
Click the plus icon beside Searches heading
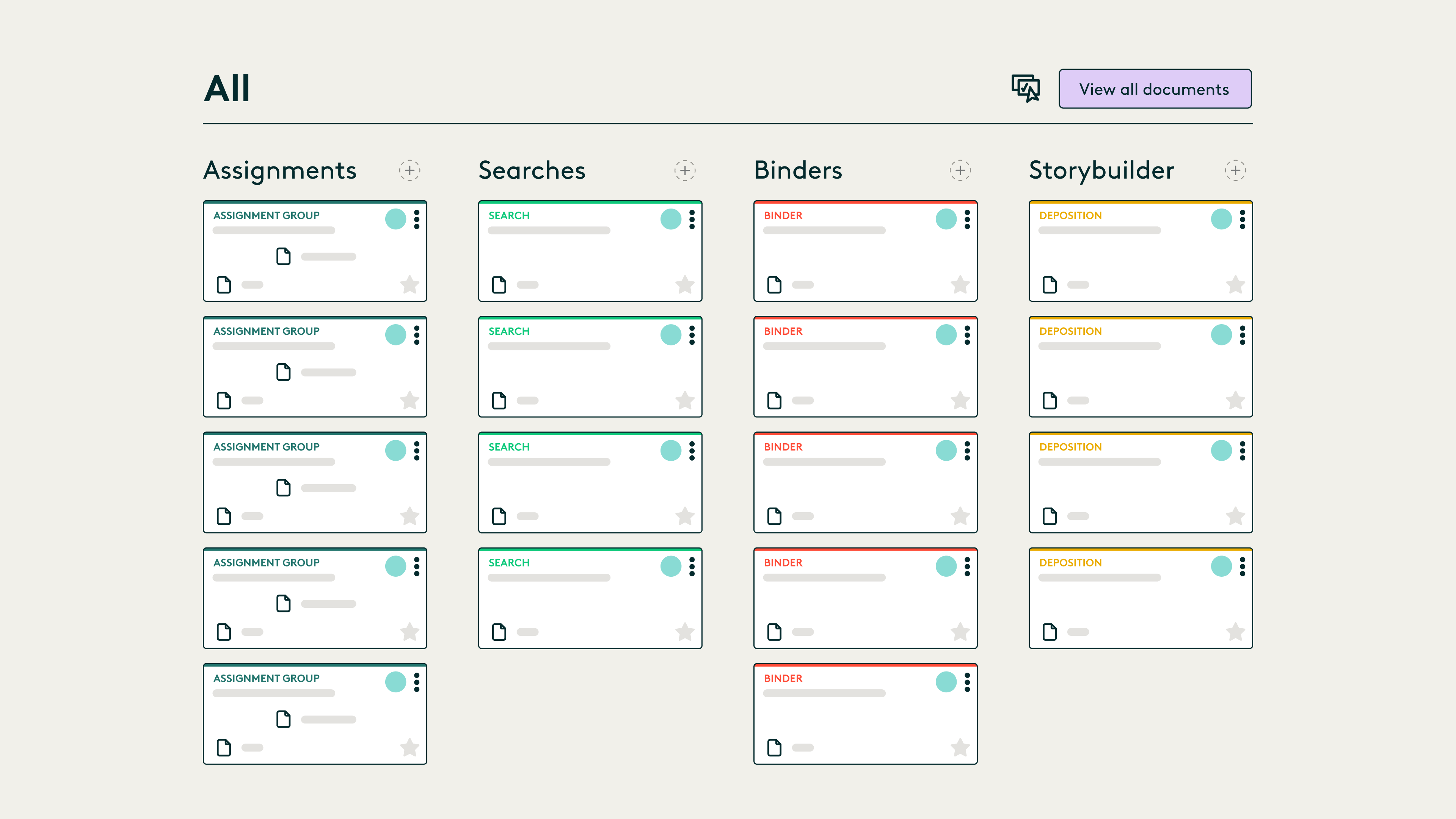tap(685, 170)
